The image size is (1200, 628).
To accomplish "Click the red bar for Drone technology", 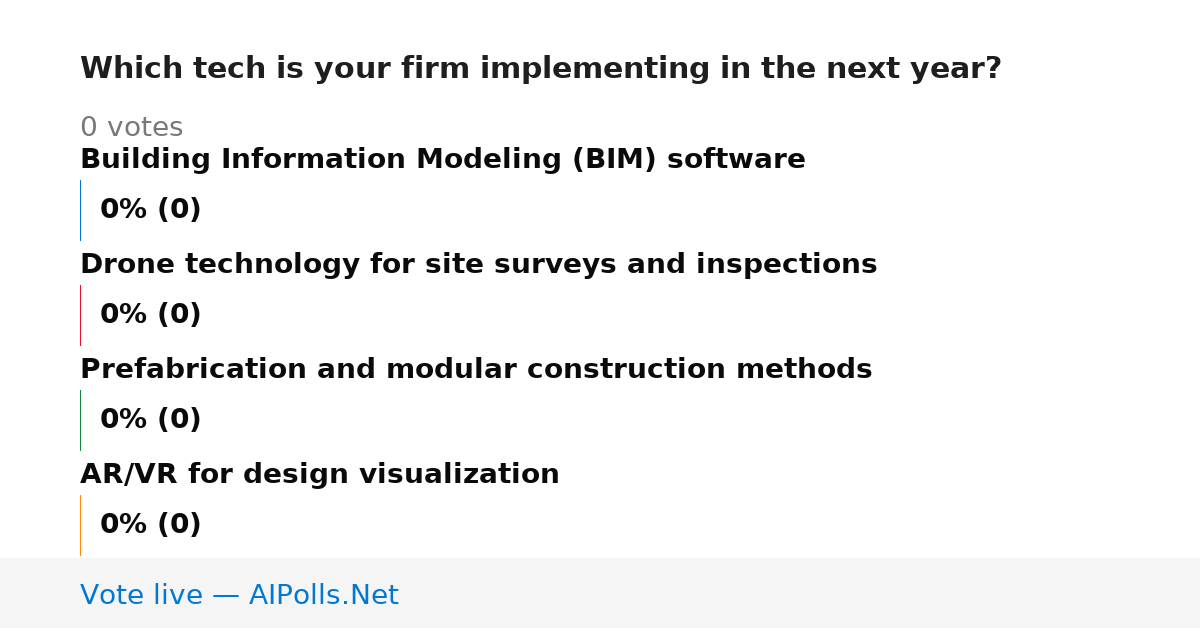I will click(80, 315).
